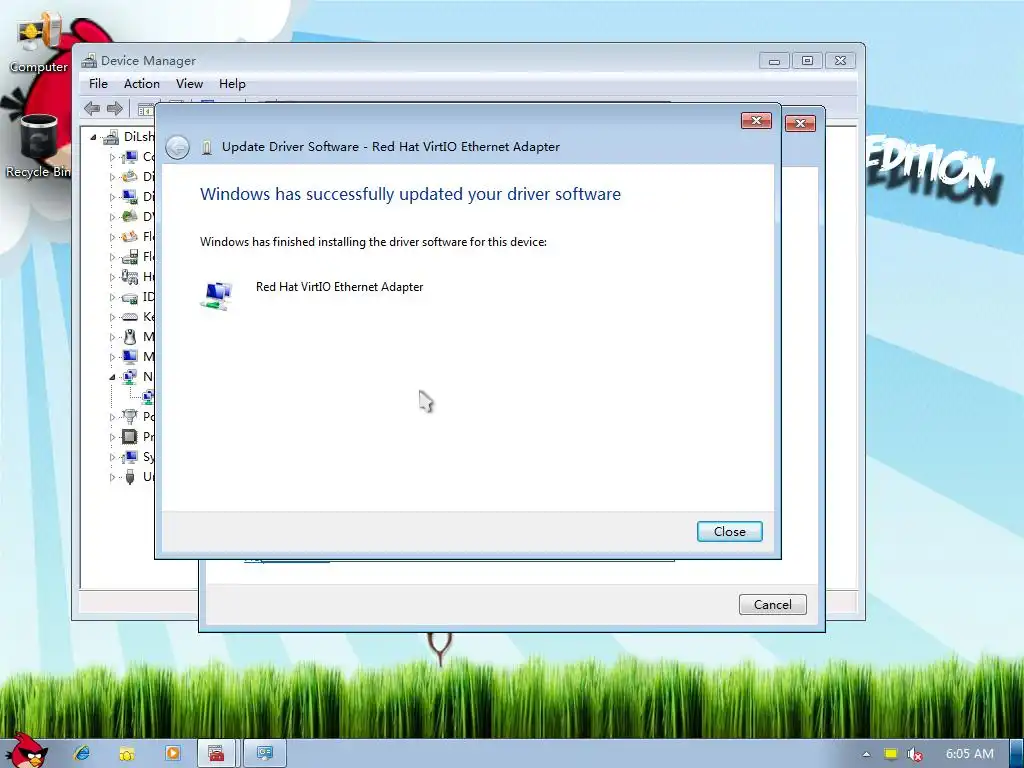Click the back arrow in the Update Driver Software wizard
1024x768 pixels.
pyautogui.click(x=177, y=147)
